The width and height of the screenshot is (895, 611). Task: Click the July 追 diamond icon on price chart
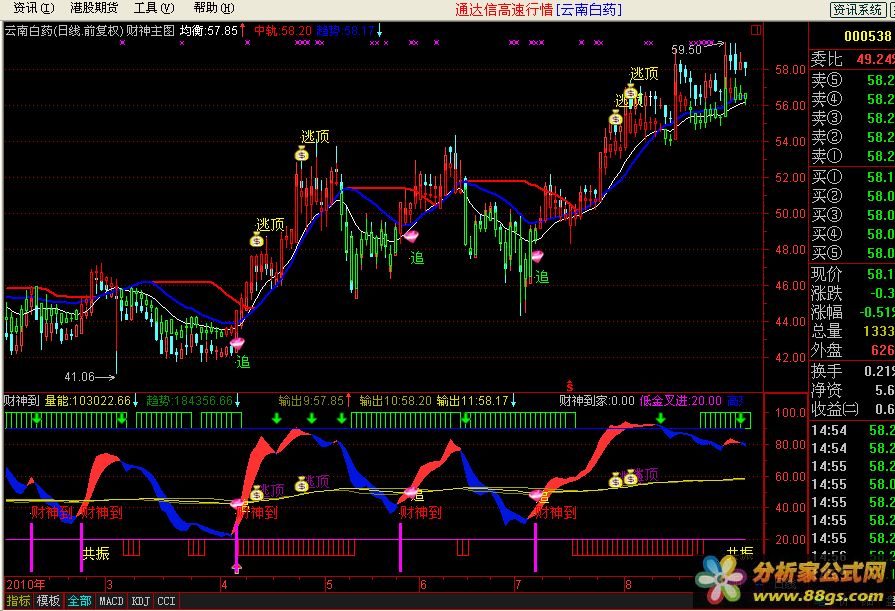coord(537,255)
